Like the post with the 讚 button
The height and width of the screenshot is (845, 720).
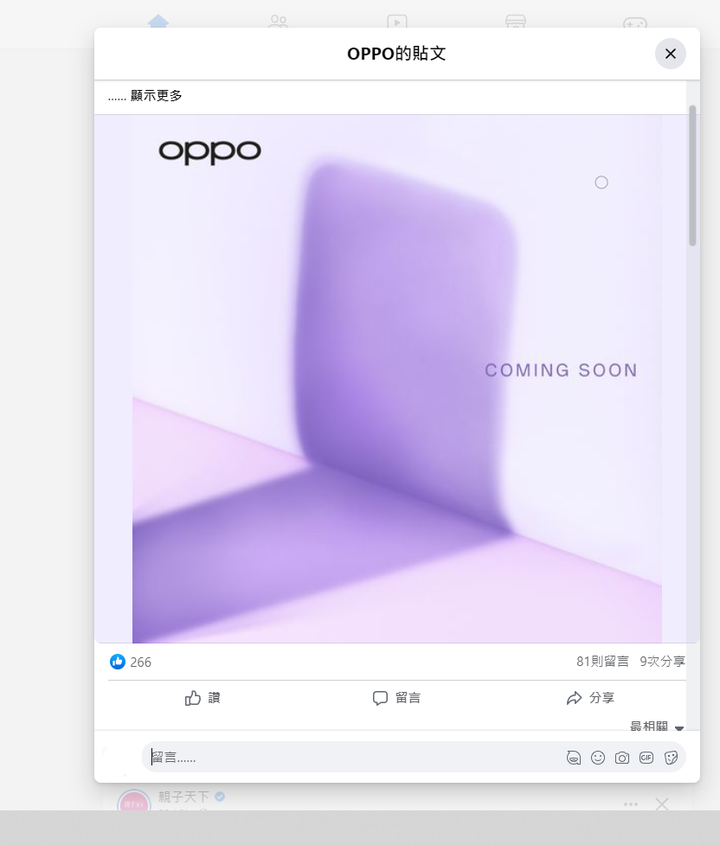point(203,698)
